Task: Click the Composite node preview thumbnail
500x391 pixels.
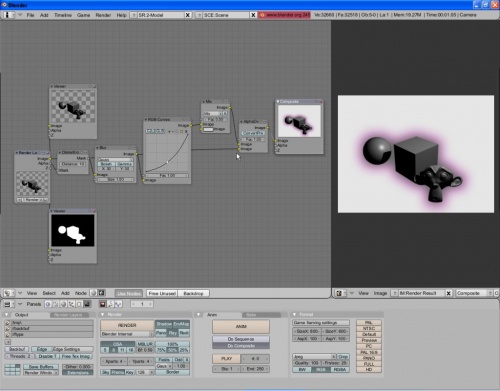Action: (x=299, y=121)
